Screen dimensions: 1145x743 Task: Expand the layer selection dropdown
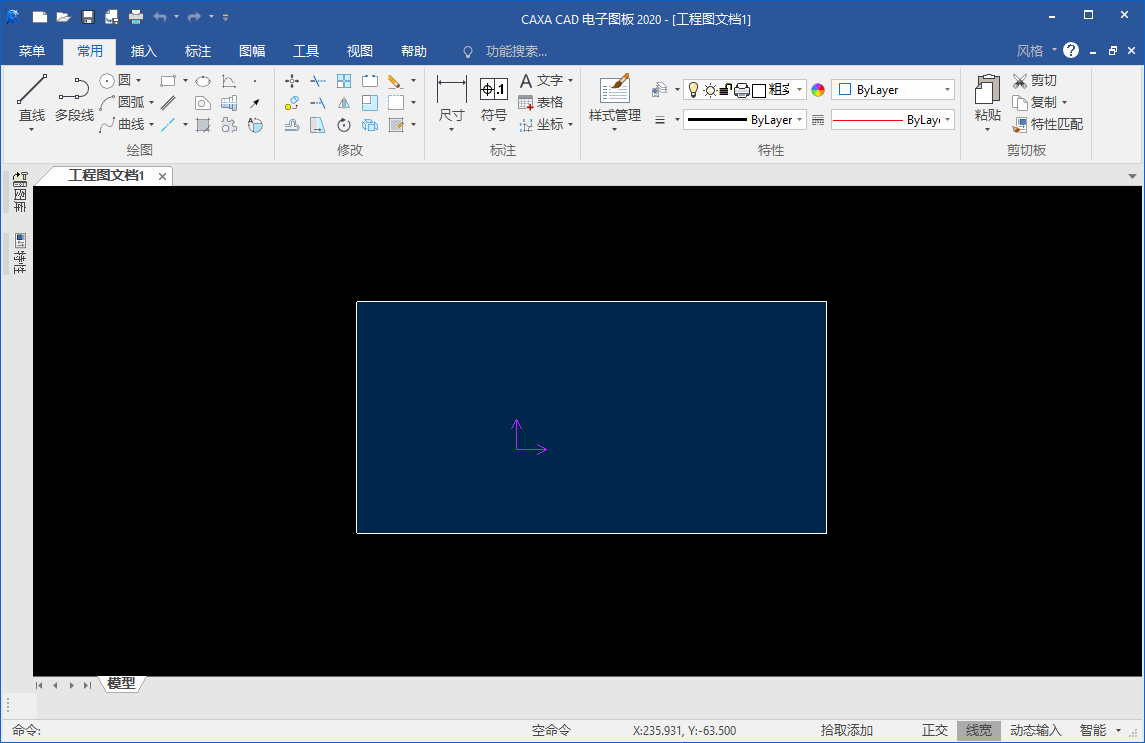point(799,90)
